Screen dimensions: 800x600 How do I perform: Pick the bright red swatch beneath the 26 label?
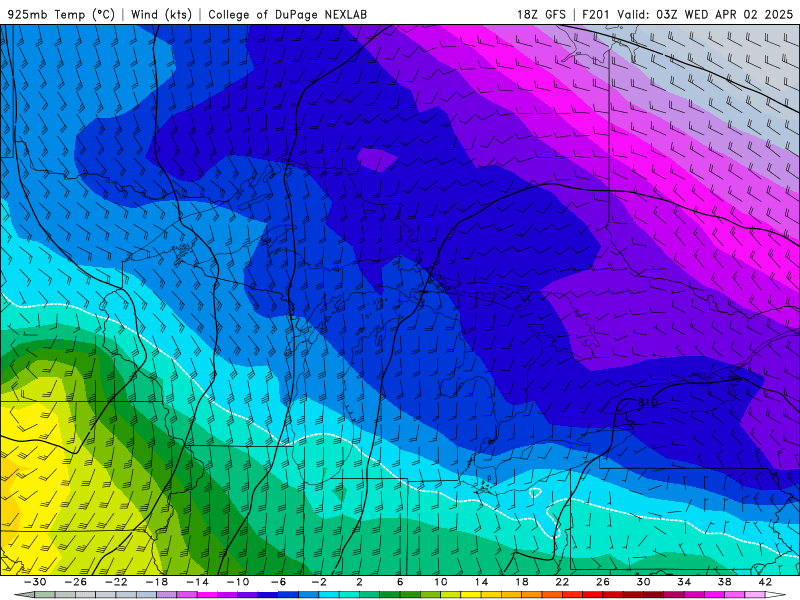click(593, 595)
